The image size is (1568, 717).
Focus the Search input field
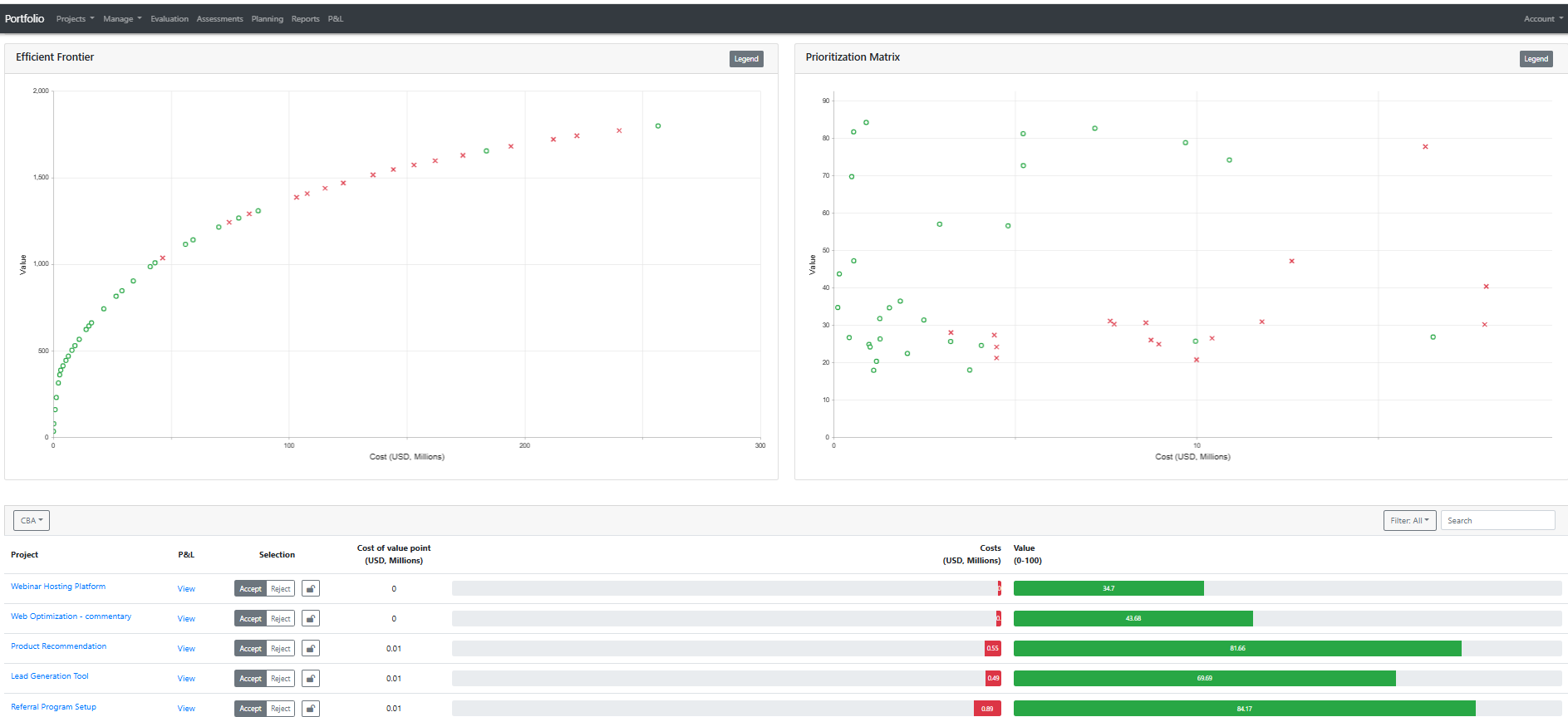pos(1497,521)
